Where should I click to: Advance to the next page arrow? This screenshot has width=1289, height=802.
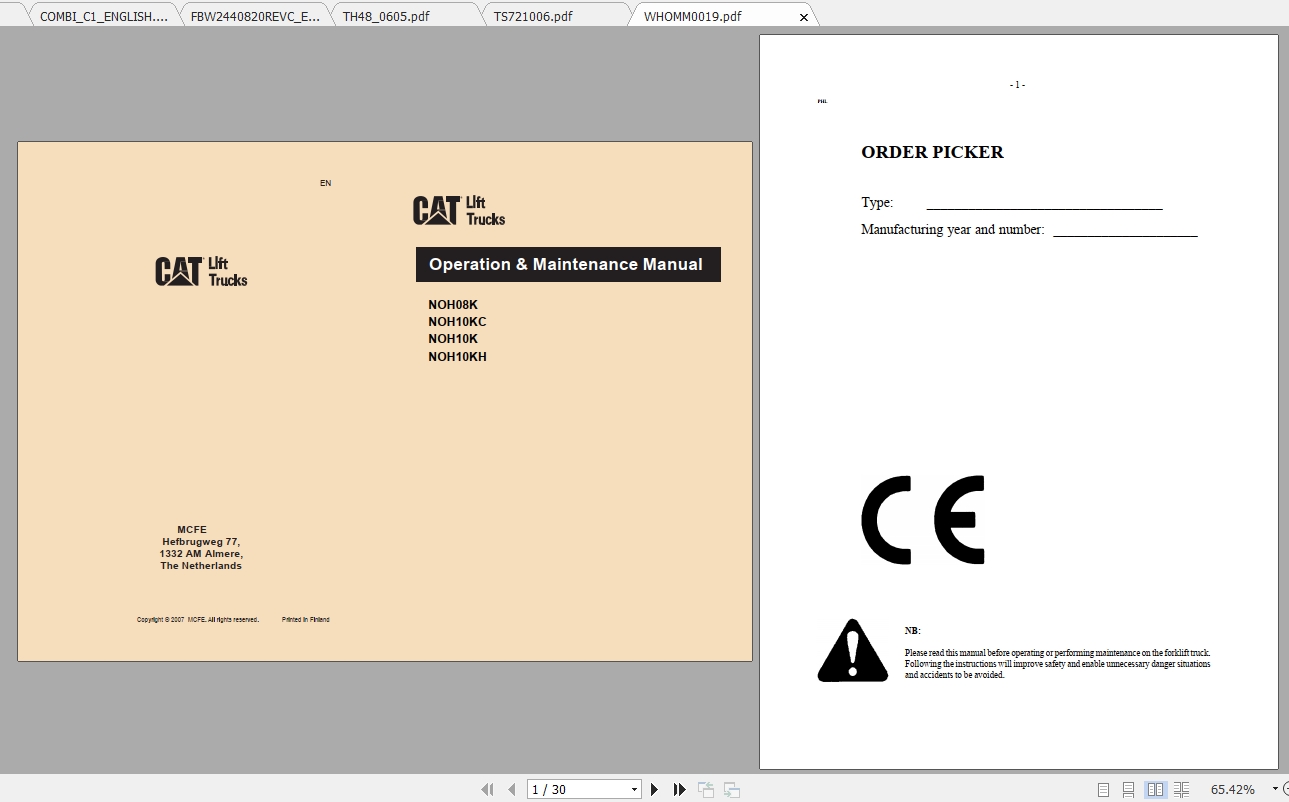tap(653, 789)
